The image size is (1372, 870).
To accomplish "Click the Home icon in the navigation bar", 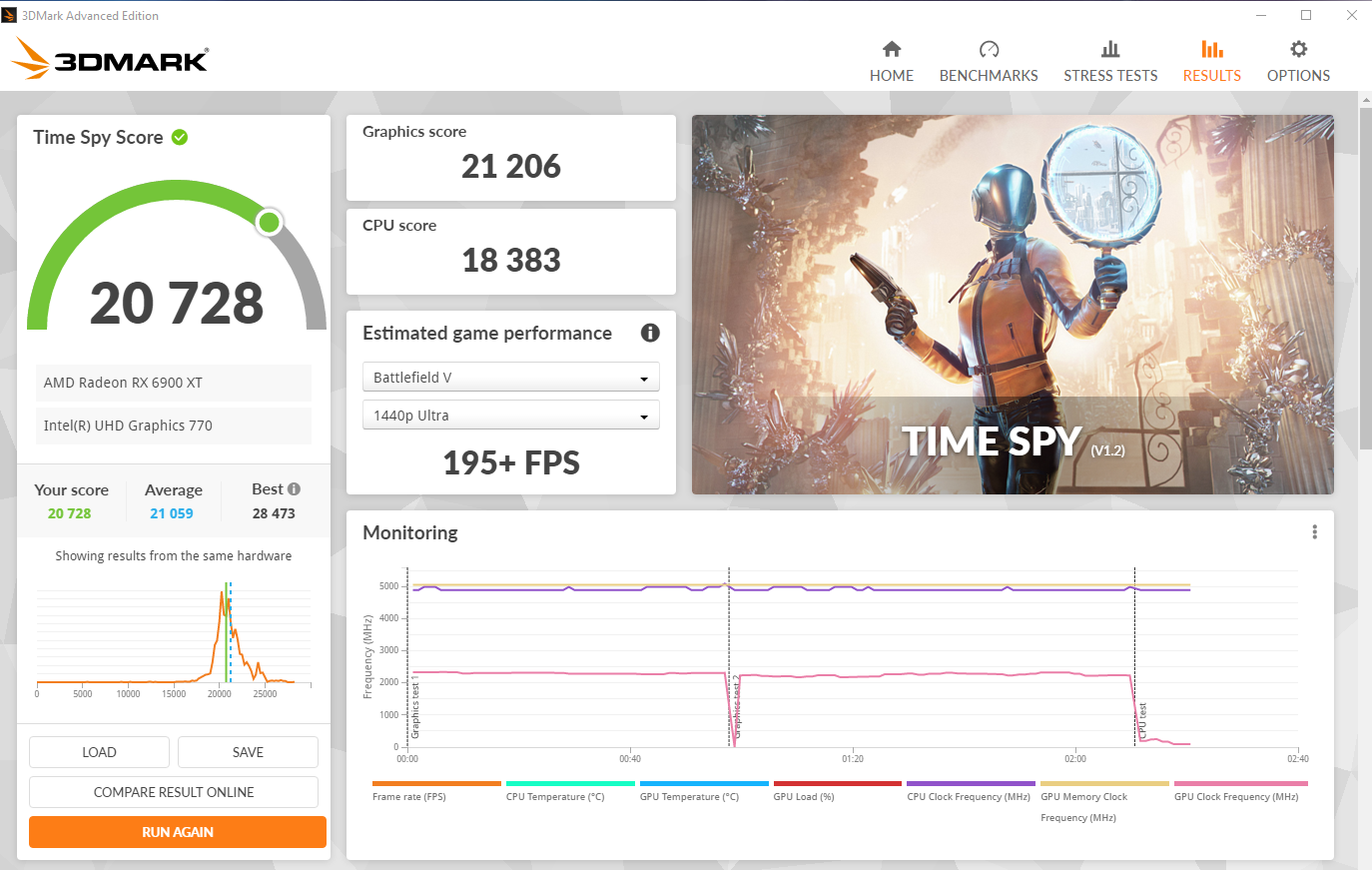I will pyautogui.click(x=892, y=49).
